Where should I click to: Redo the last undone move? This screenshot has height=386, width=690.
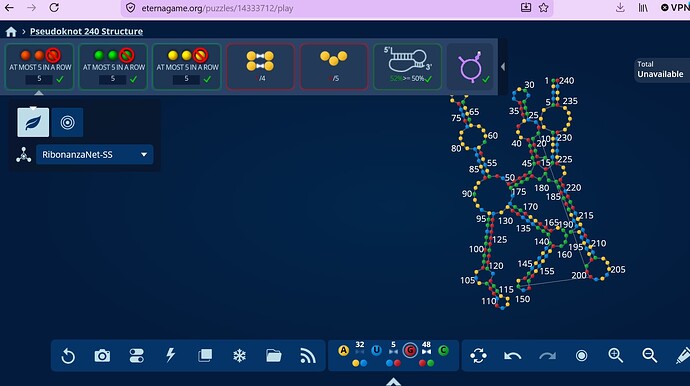(x=547, y=356)
